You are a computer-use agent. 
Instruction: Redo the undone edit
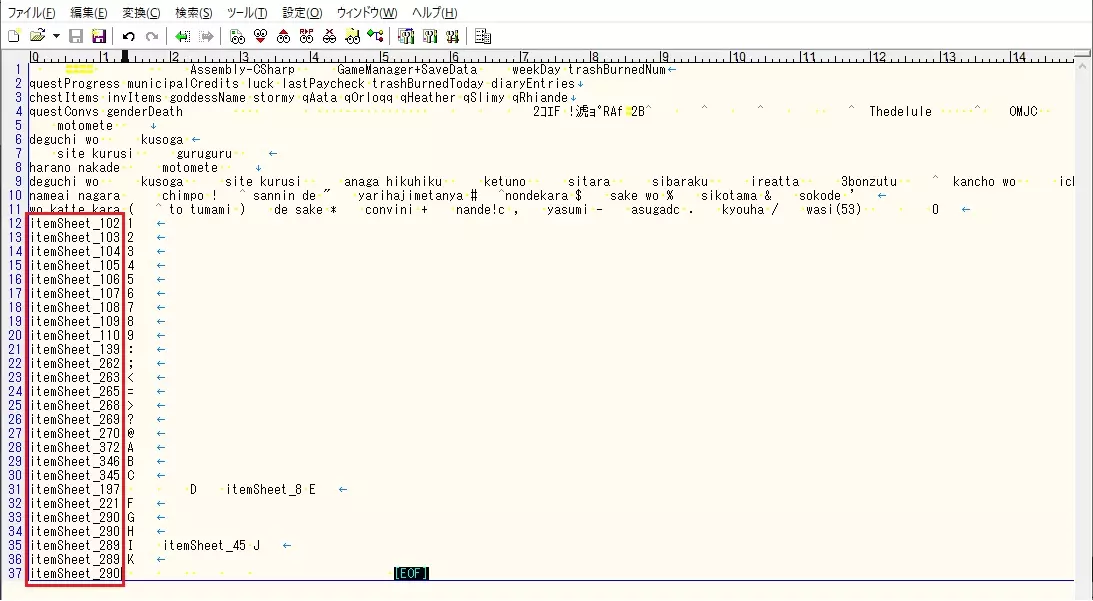[151, 36]
